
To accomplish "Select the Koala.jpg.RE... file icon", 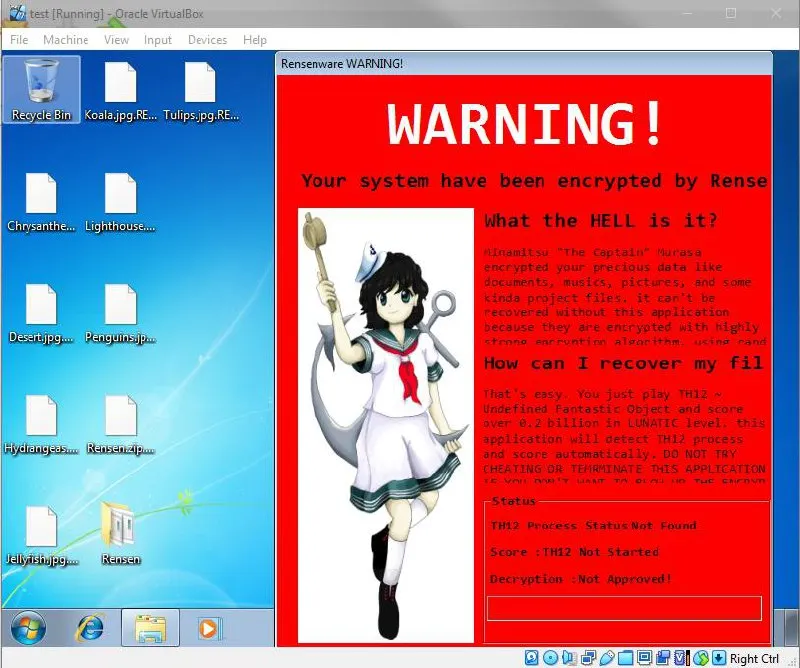I will pyautogui.click(x=120, y=91).
